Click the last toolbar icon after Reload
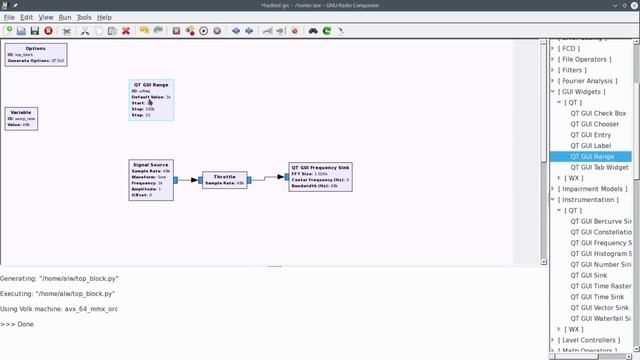Screen dimensions: 640x360 [340, 31]
